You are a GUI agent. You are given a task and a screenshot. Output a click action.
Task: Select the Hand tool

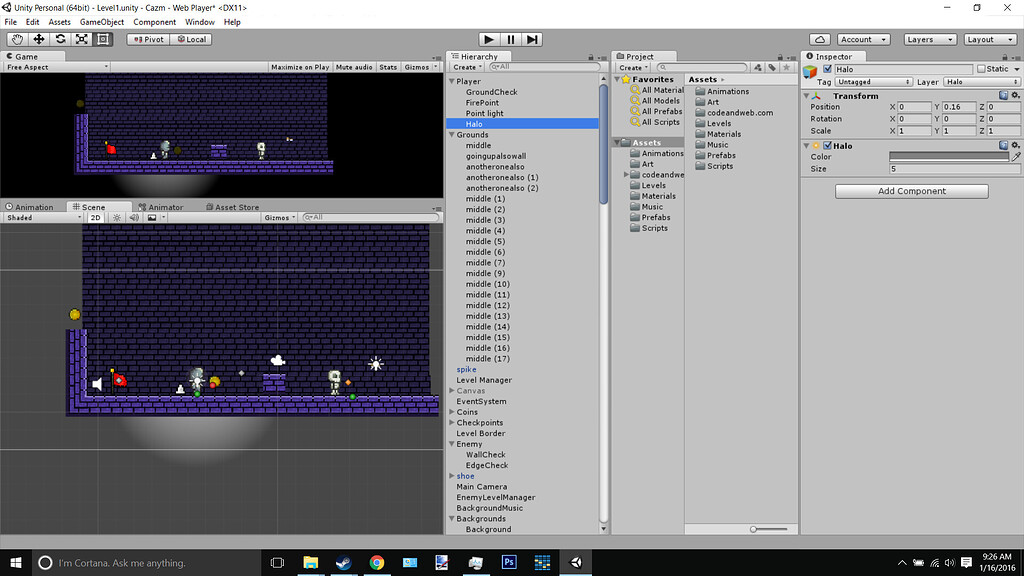pos(16,38)
